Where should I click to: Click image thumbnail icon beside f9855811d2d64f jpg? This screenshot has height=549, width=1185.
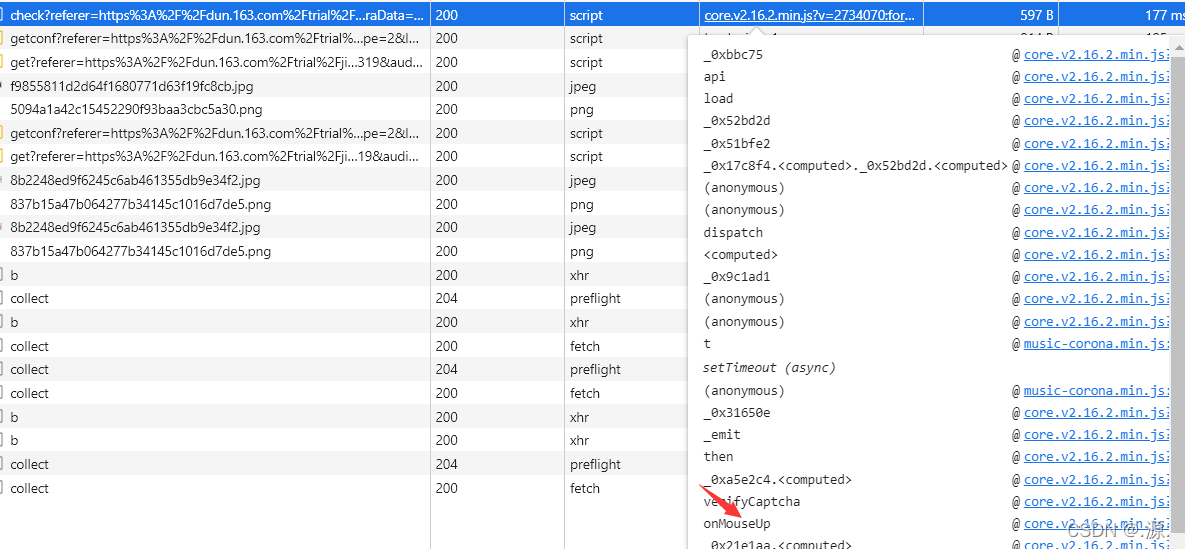coord(3,86)
